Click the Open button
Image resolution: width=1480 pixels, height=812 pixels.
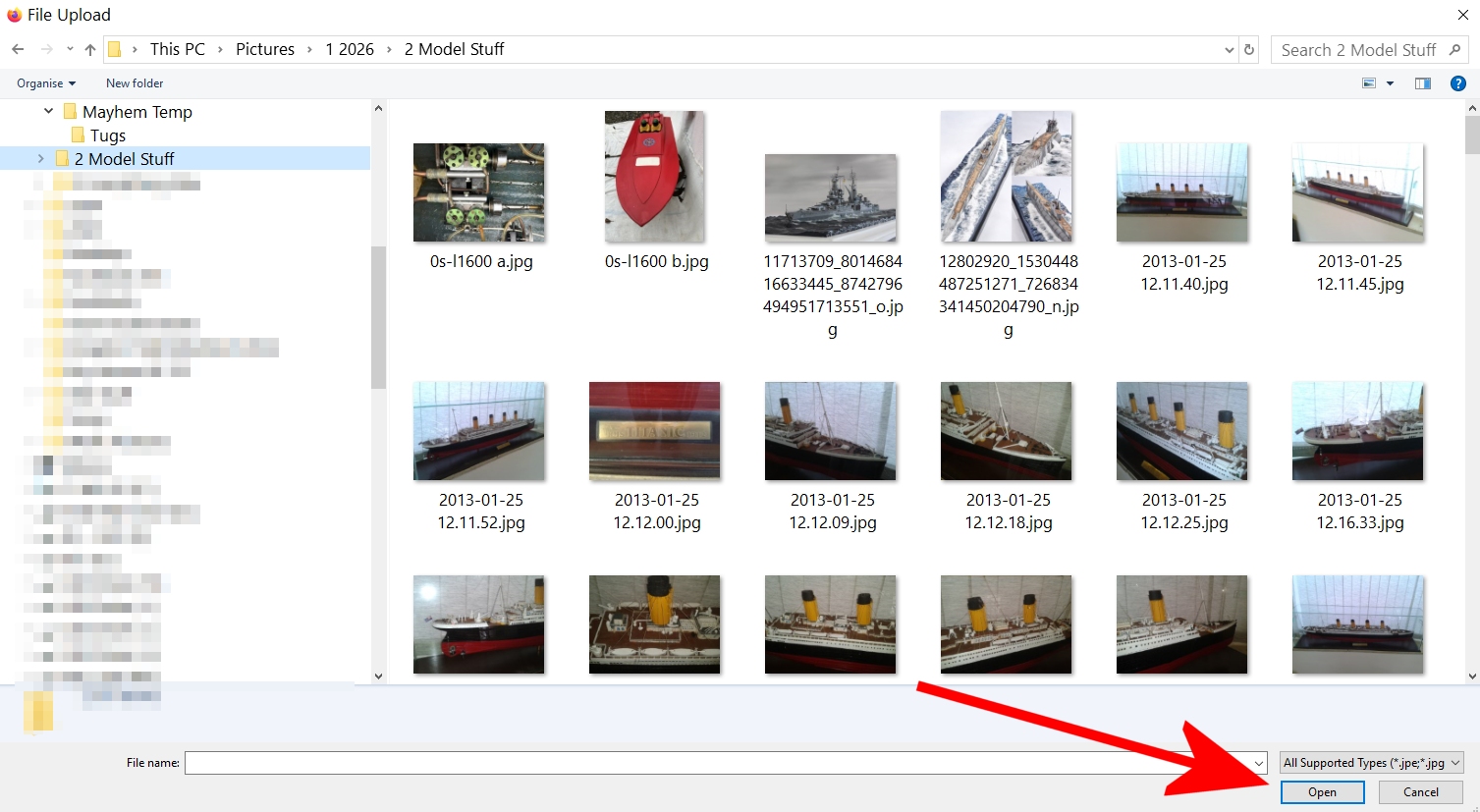click(1322, 792)
